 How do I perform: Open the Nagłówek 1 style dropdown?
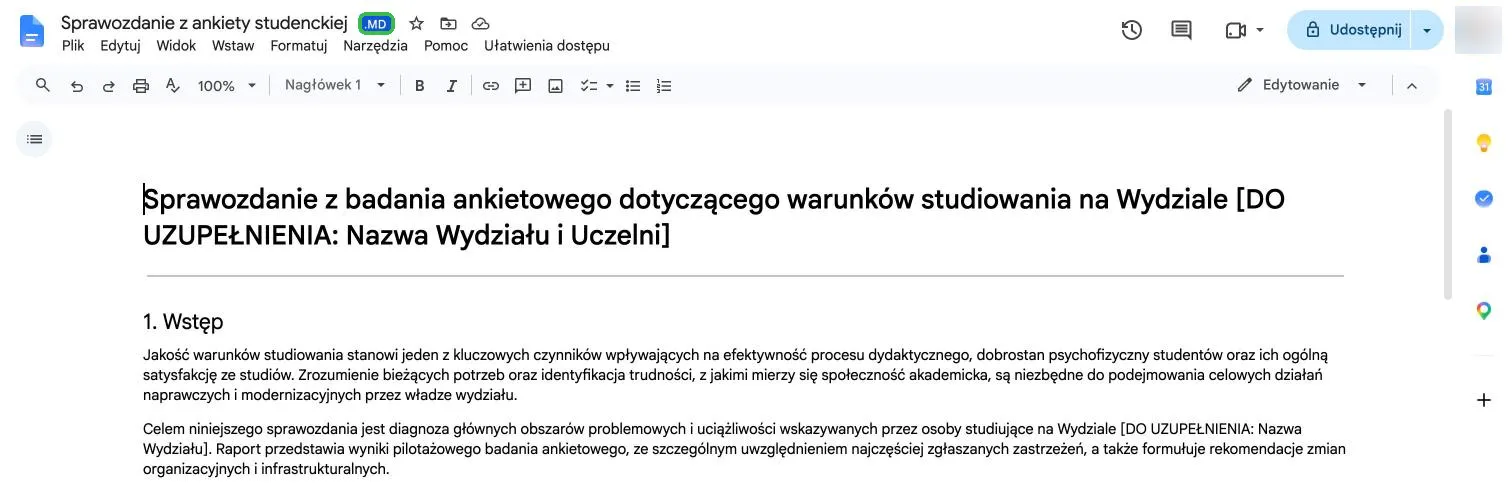pos(335,86)
